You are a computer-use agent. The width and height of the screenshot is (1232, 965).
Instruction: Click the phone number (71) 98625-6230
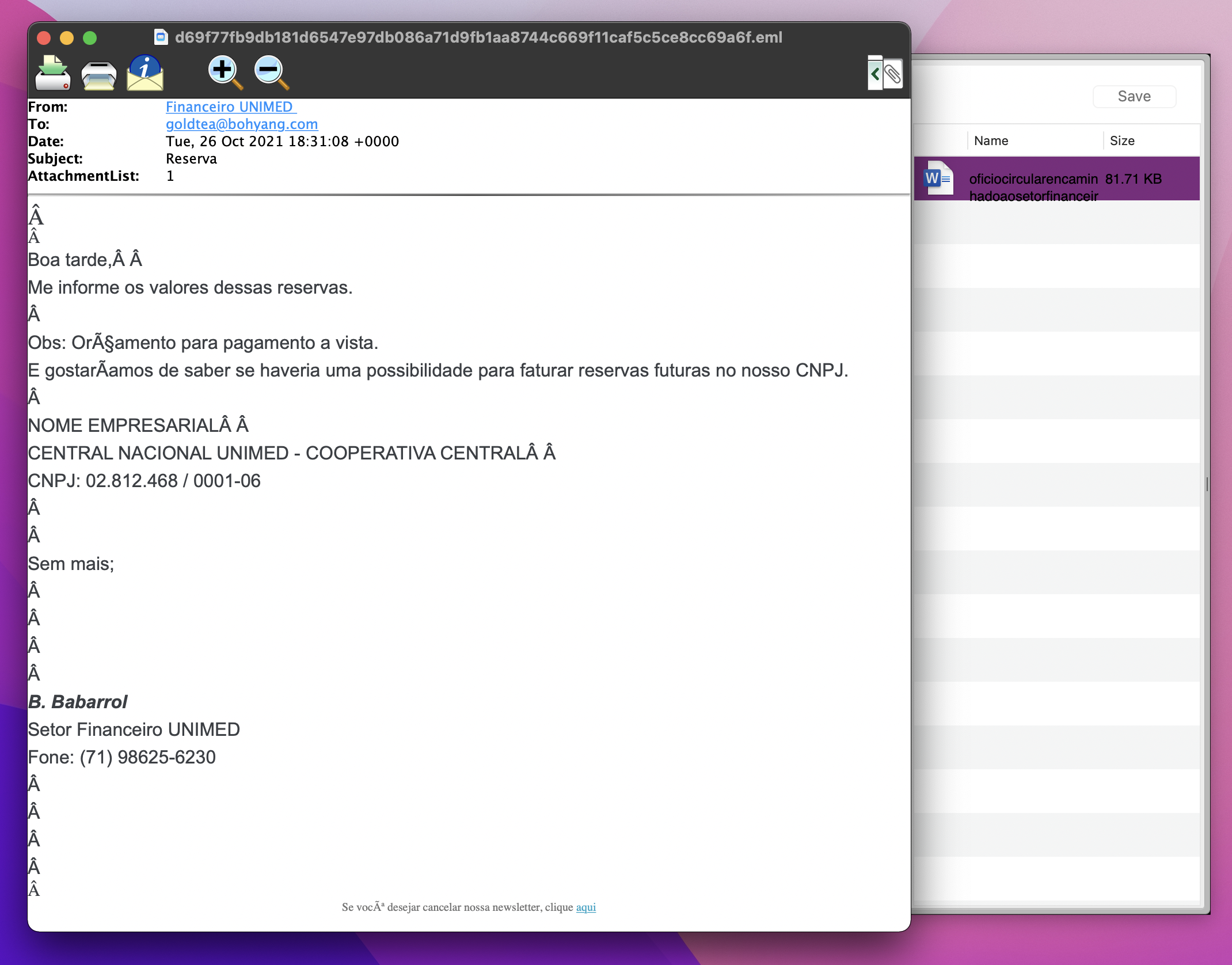(x=147, y=757)
